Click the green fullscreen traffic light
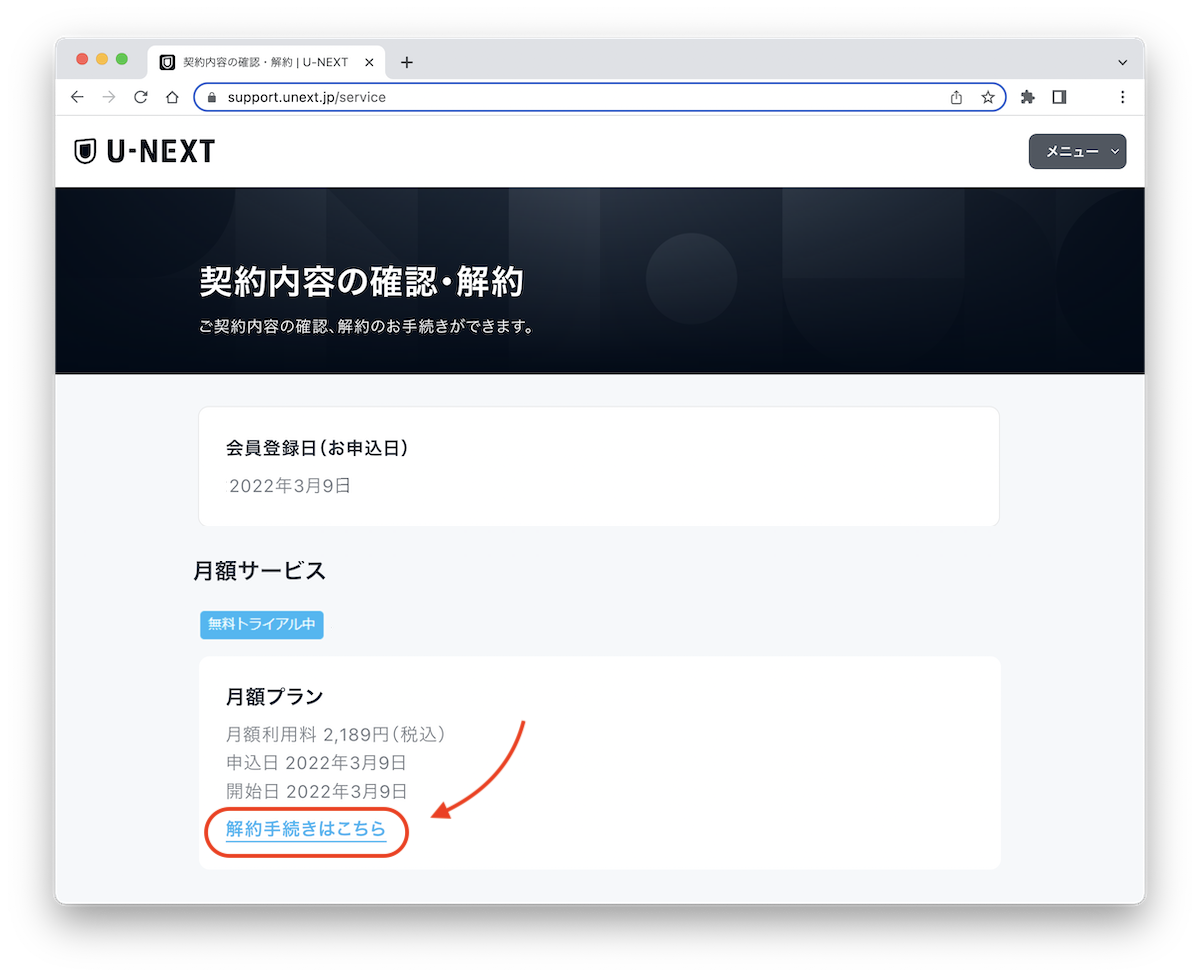Image resolution: width=1200 pixels, height=977 pixels. (x=122, y=59)
